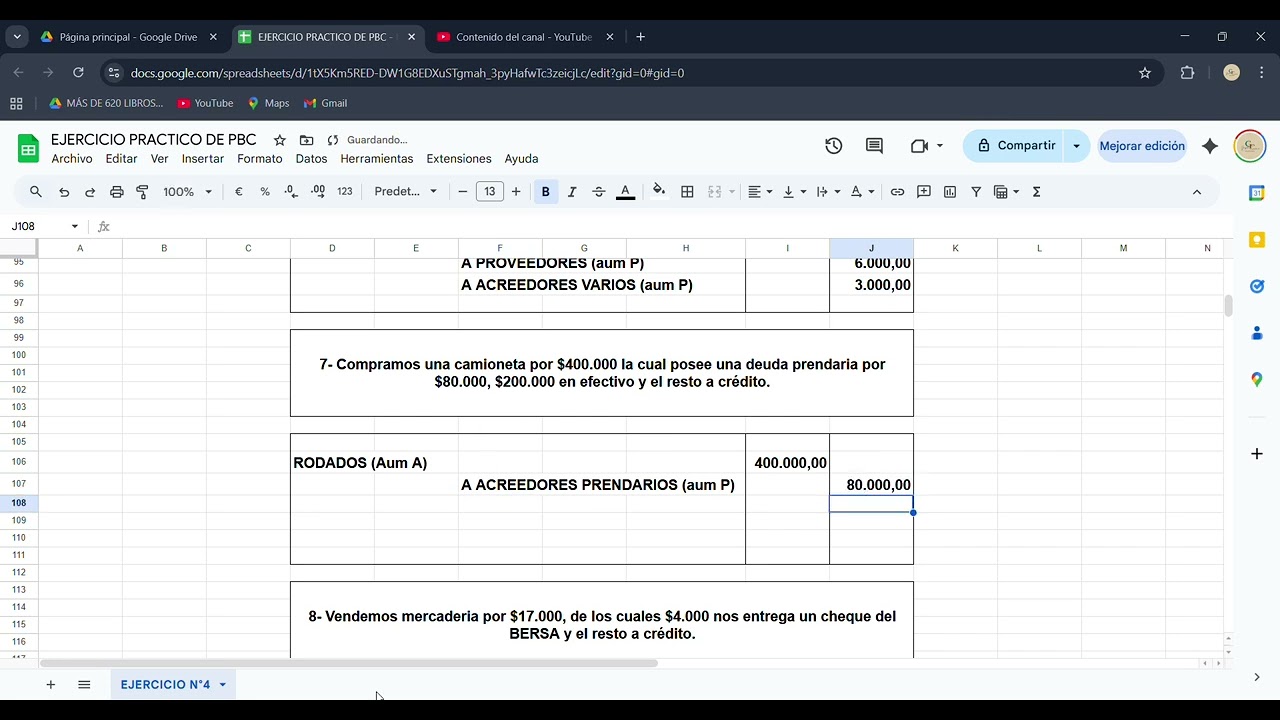This screenshot has height=720, width=1280.
Task: Format as currency with euro icon
Action: [x=239, y=192]
